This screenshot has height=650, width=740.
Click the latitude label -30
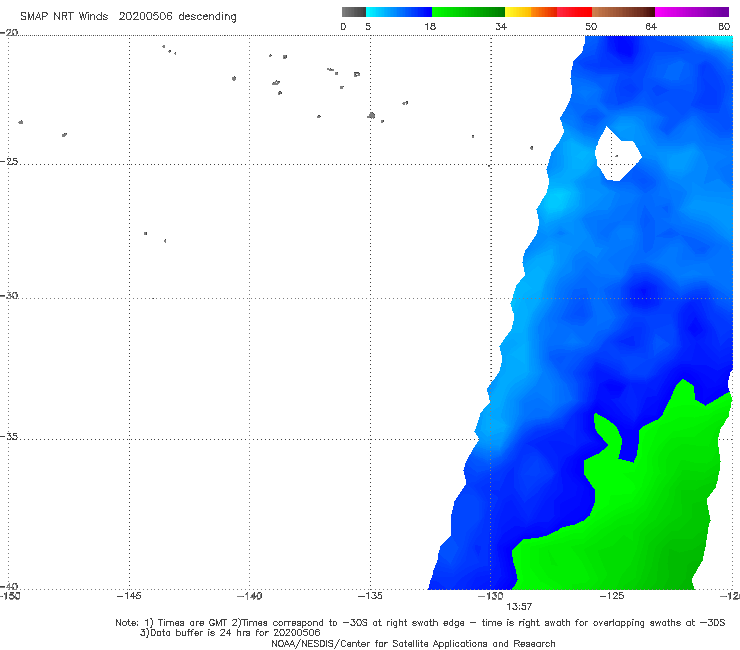[x=9, y=295]
